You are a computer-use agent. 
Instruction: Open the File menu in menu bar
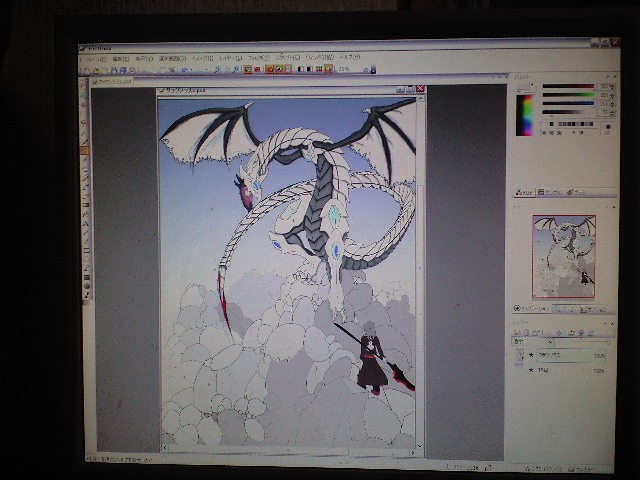pyautogui.click(x=97, y=59)
